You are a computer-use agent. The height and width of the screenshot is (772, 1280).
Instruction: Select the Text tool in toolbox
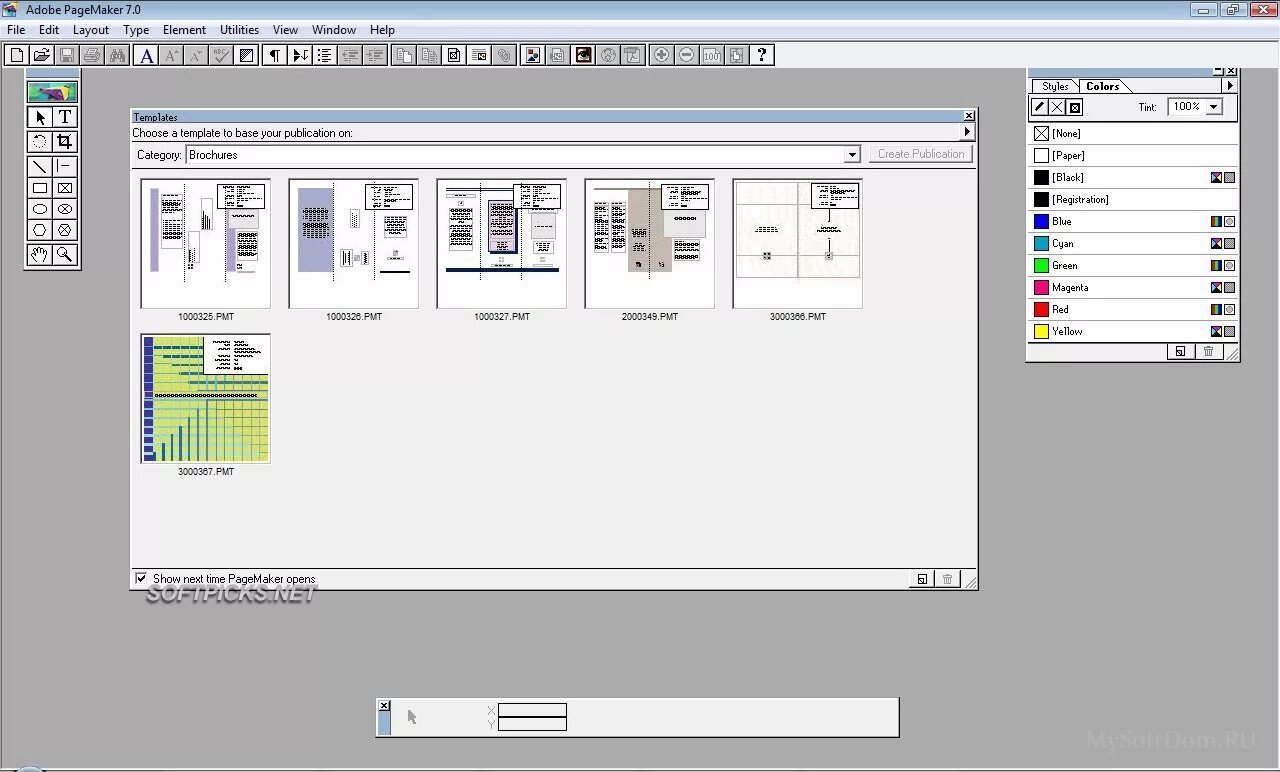(65, 117)
